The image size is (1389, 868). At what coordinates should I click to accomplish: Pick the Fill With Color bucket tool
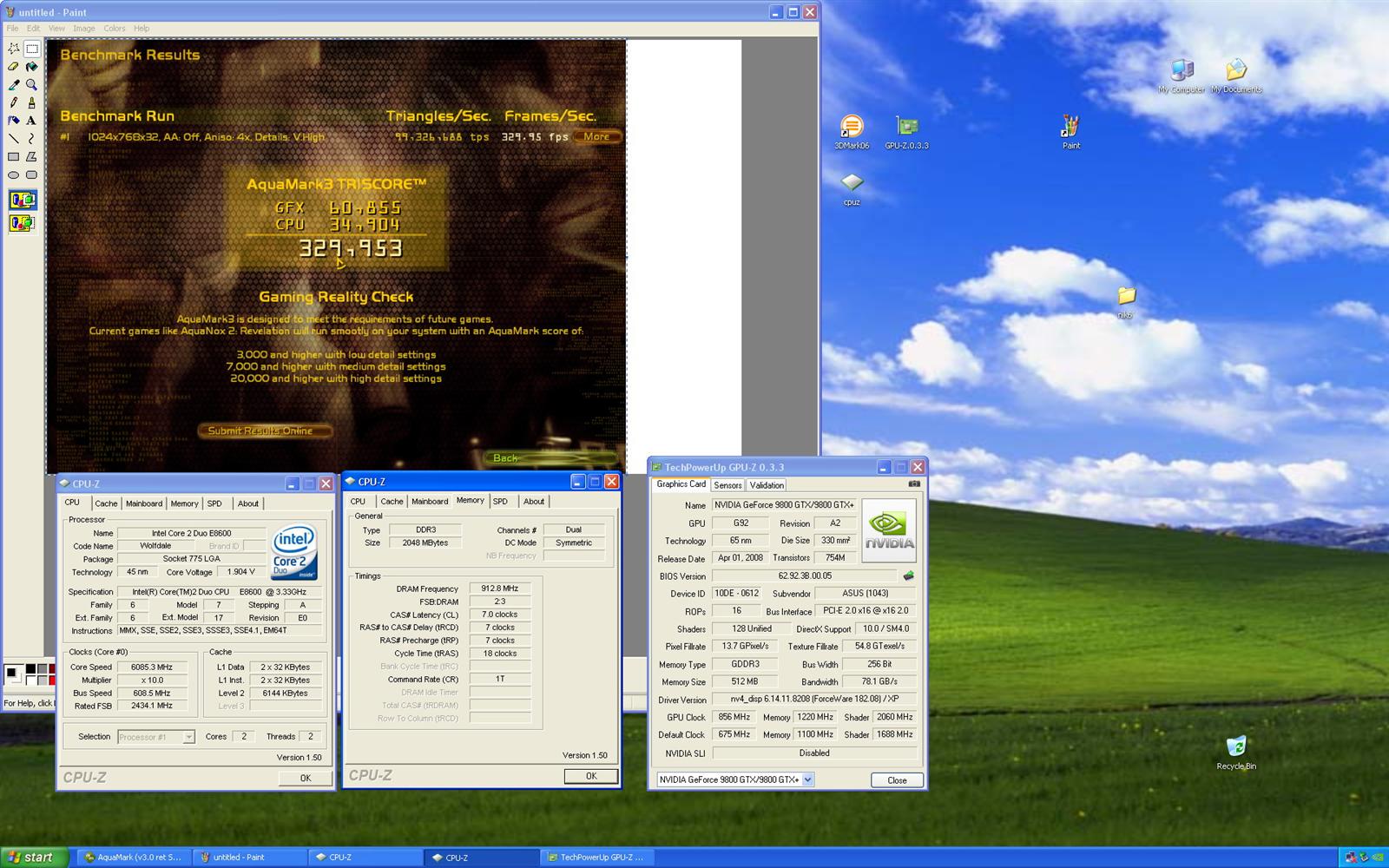(31, 67)
